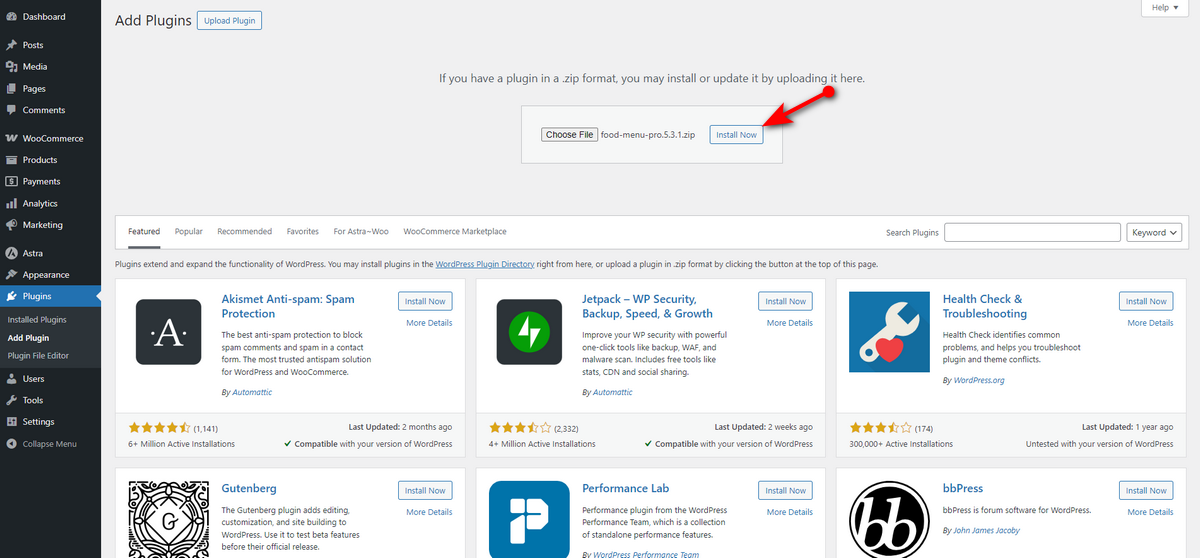Image resolution: width=1200 pixels, height=558 pixels.
Task: Click the Payments dollar icon
Action: pyautogui.click(x=11, y=182)
